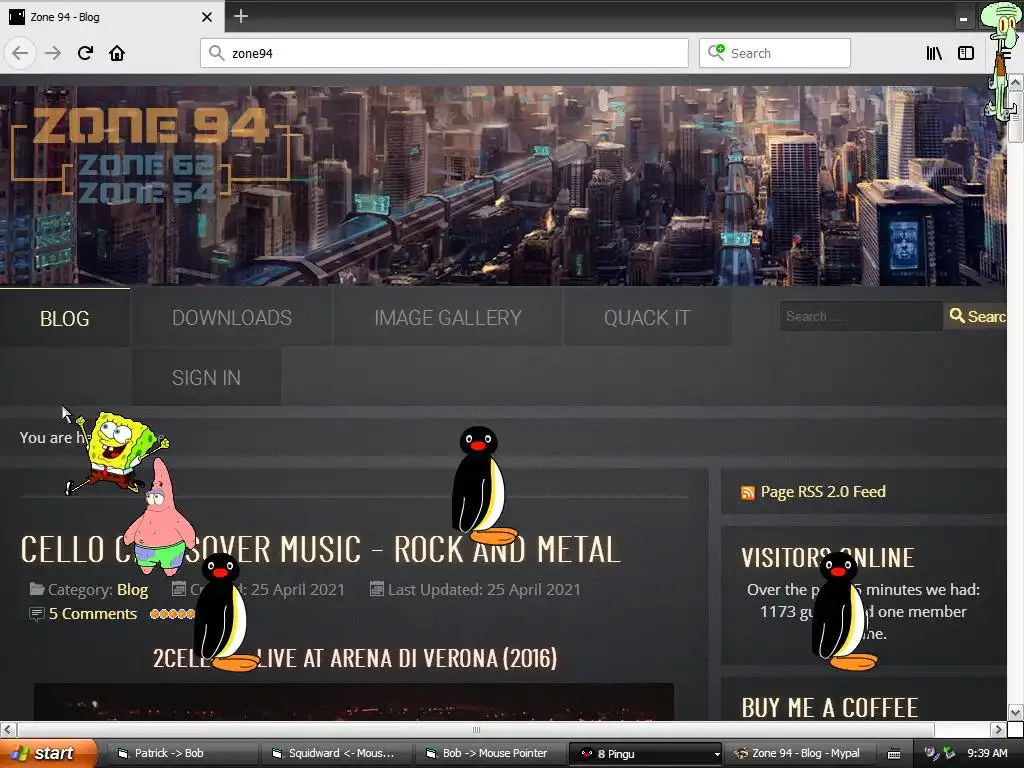Screen dimensions: 1024x768
Task: Open the Cello Crossover Music article title
Action: coord(320,549)
